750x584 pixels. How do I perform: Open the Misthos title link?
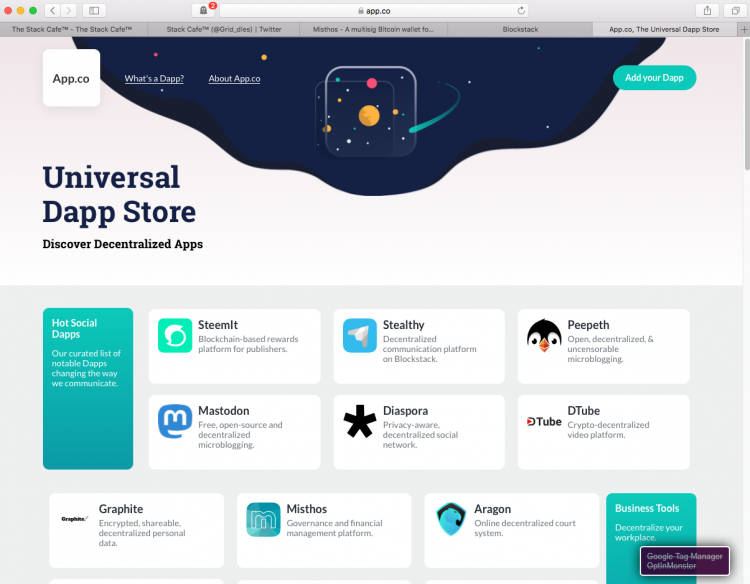point(307,509)
